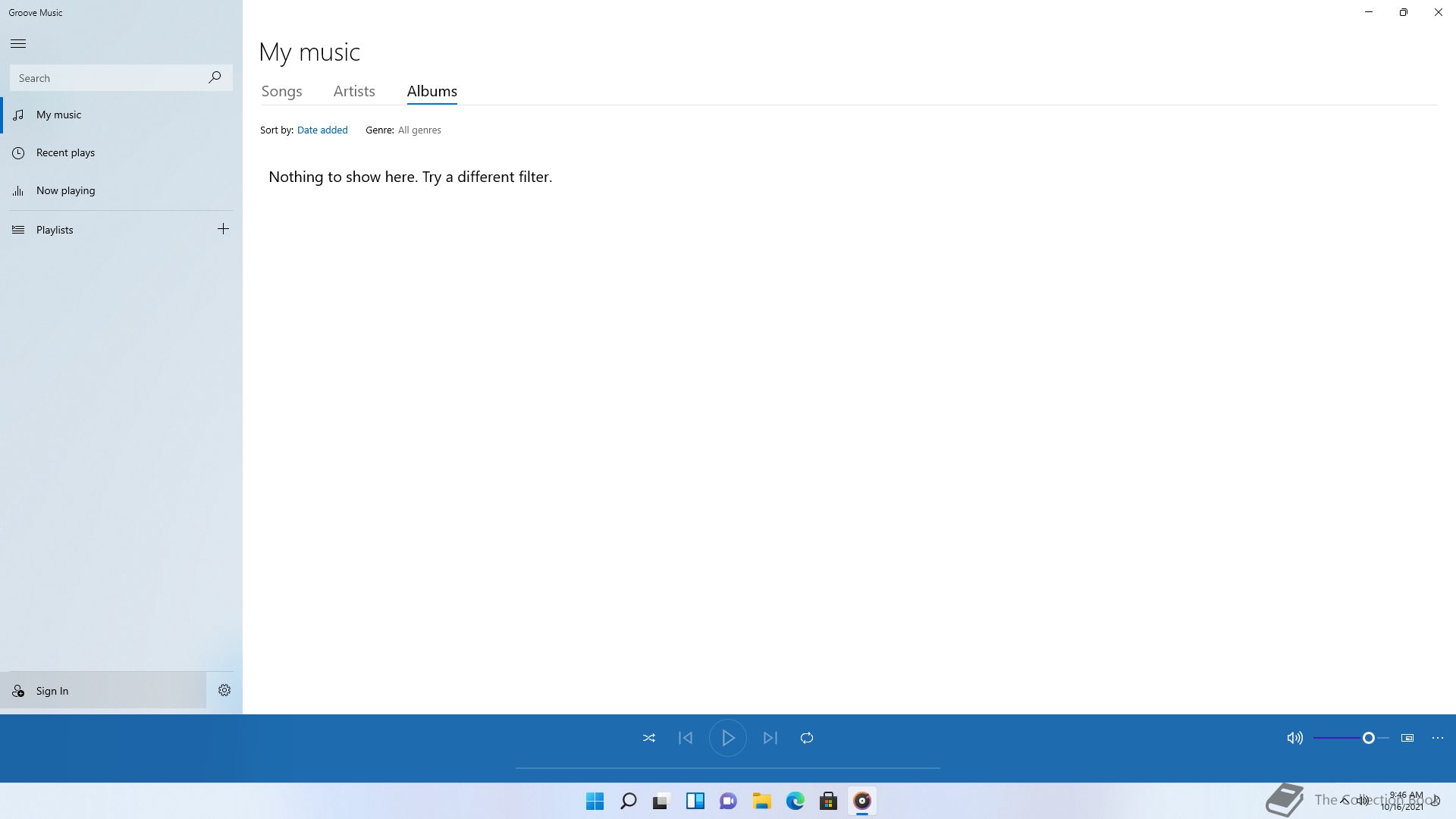
Task: Open File Explorer from taskbar
Action: (762, 801)
